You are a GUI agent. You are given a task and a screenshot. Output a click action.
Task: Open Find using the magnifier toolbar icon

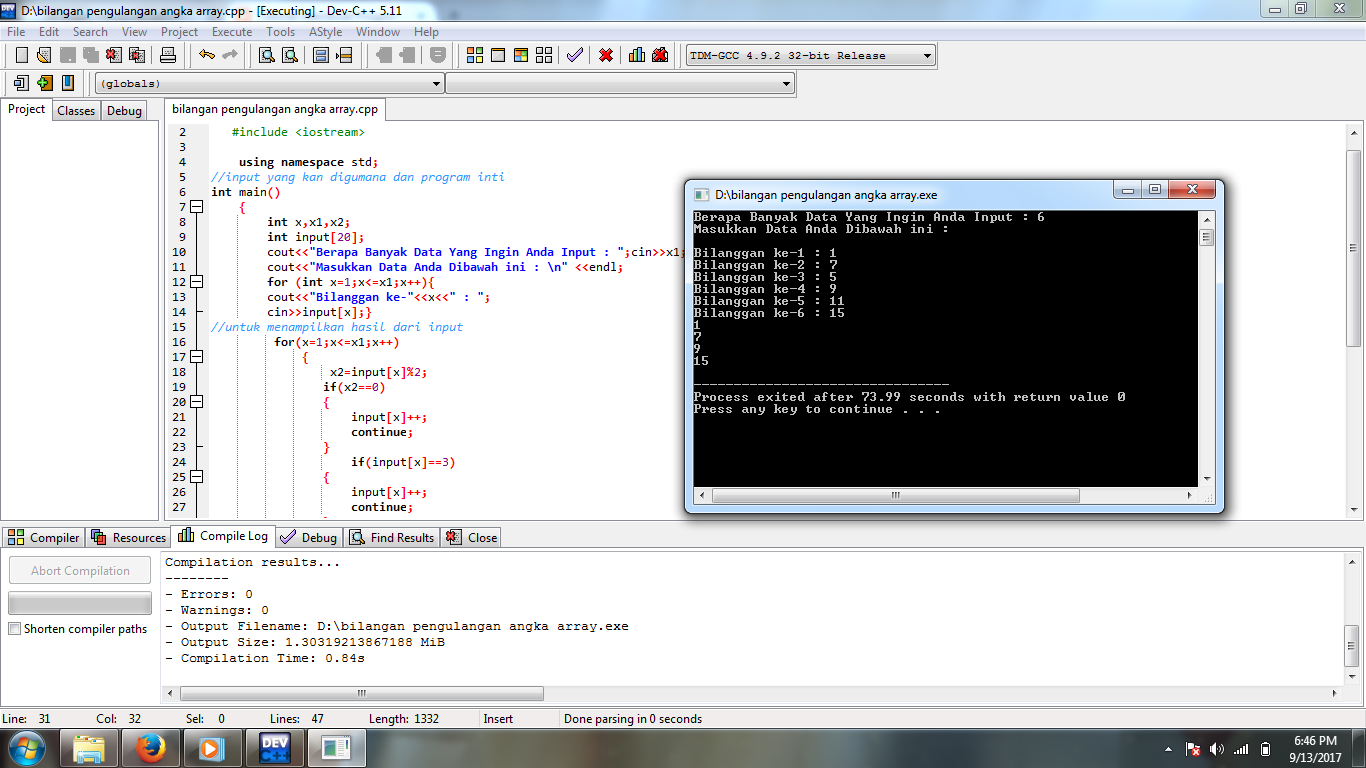tap(267, 55)
